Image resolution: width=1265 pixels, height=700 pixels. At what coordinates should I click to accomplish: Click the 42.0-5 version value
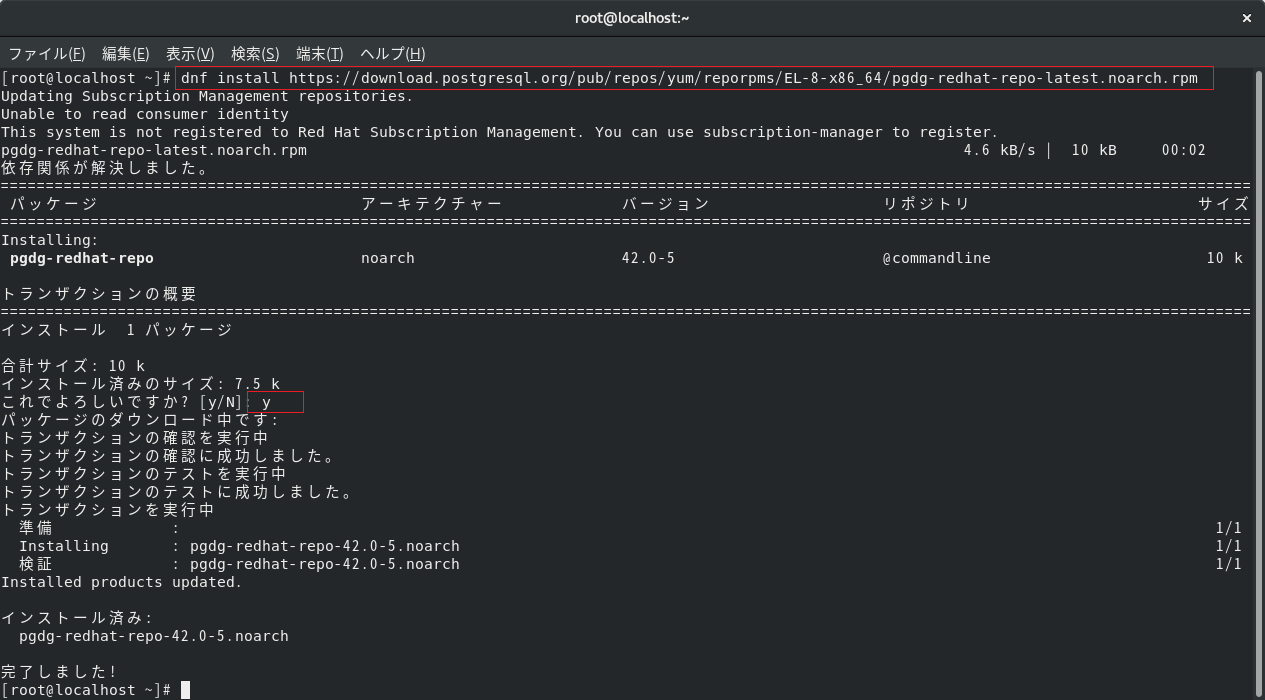click(x=648, y=258)
